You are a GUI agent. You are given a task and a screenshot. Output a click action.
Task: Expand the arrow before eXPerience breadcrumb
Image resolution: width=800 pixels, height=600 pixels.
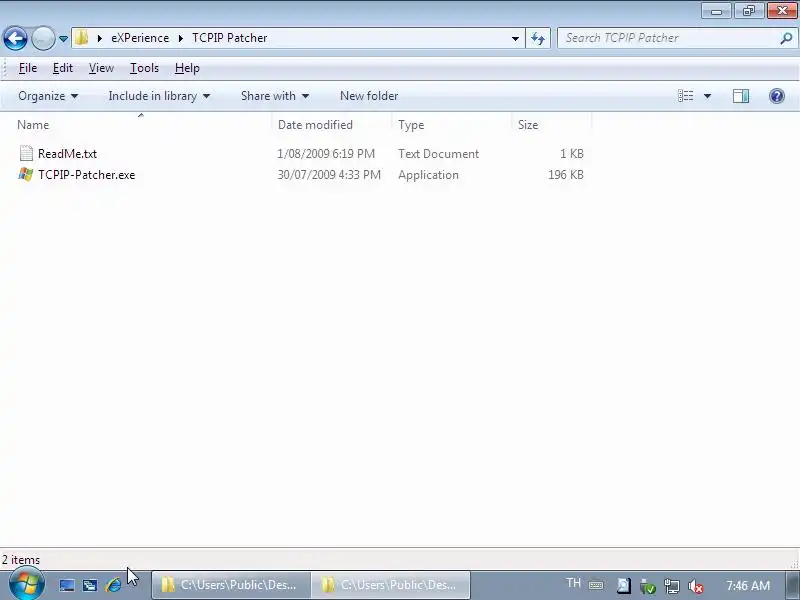[x=99, y=38]
